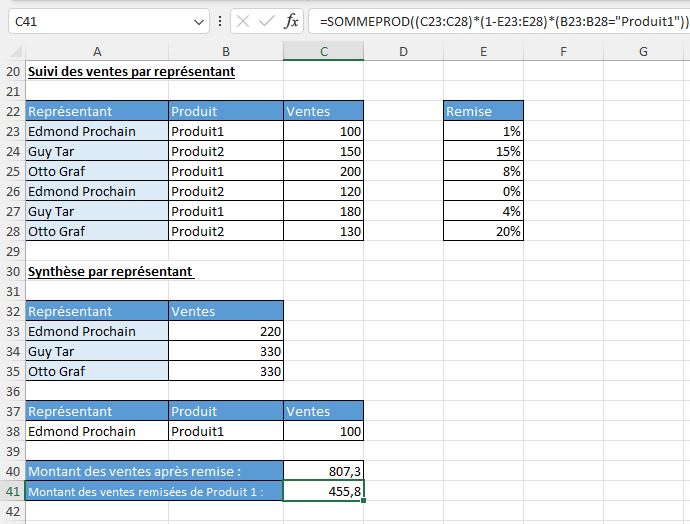Click the Remise header cell
Viewport: 690px width, 524px height.
point(483,111)
